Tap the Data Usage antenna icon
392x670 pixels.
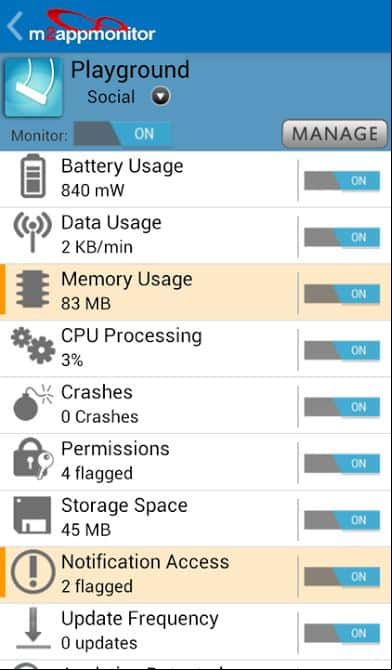[x=32, y=232]
